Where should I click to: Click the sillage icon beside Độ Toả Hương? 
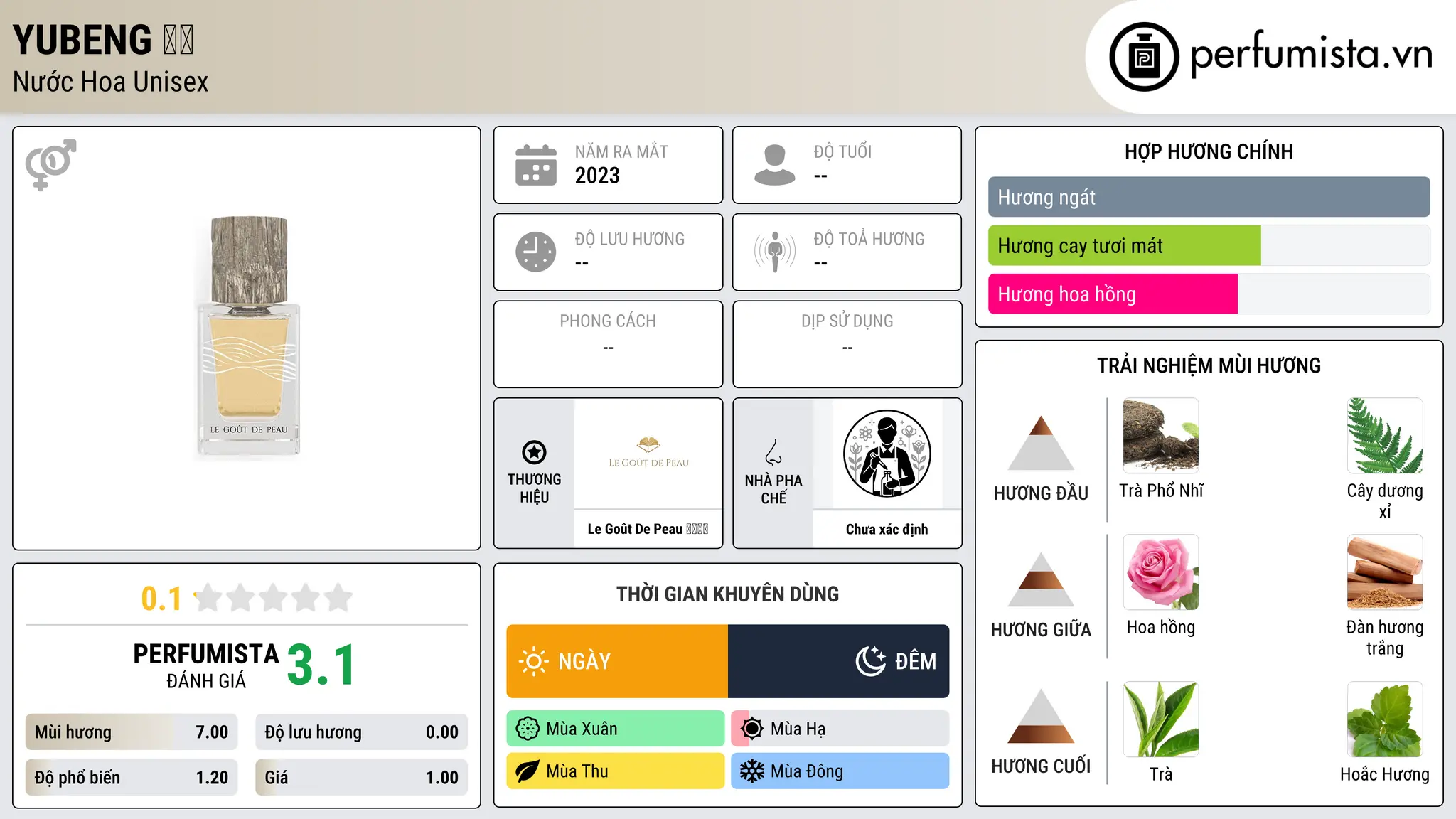coord(775,252)
